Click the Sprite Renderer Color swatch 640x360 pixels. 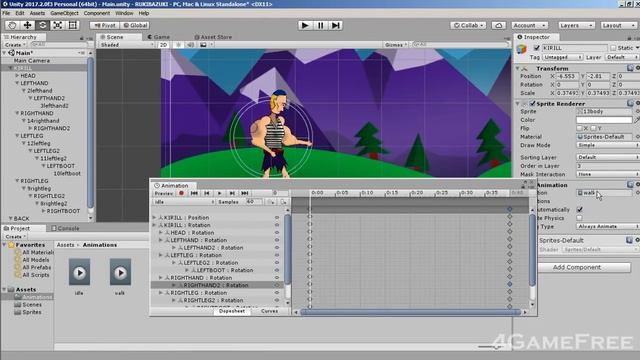click(x=604, y=120)
